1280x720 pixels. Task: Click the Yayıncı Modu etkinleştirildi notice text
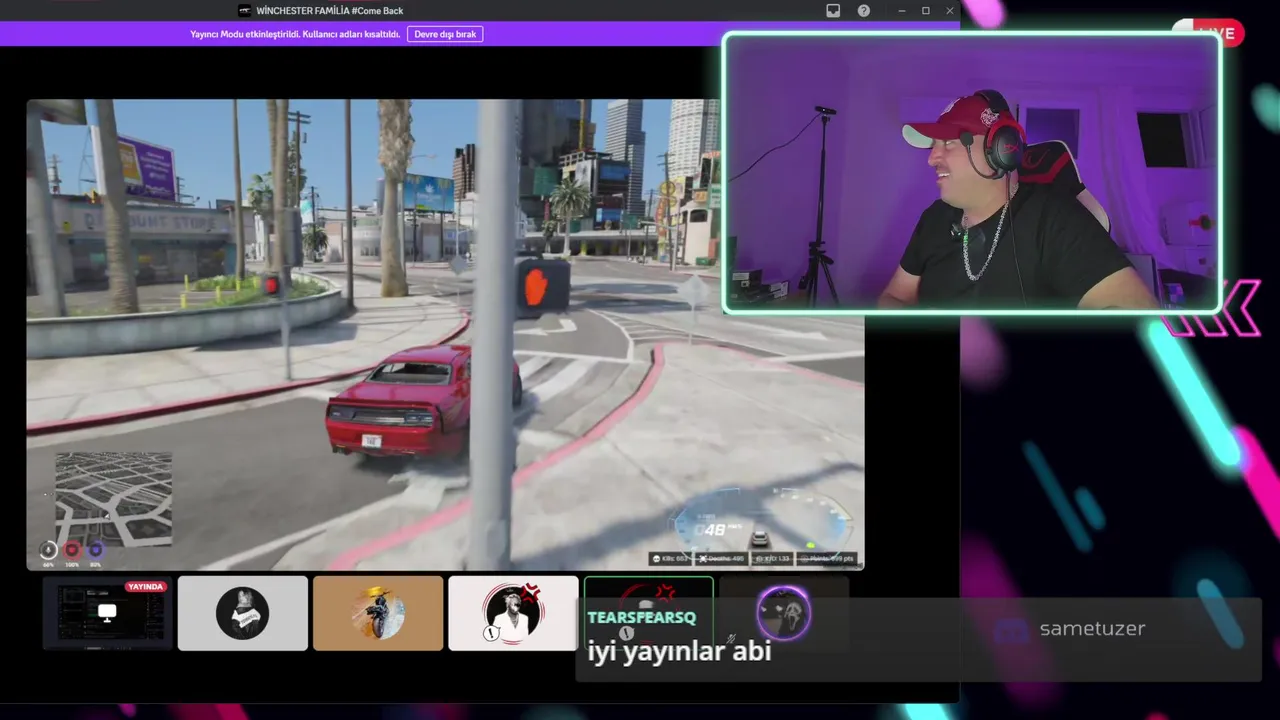(x=295, y=34)
